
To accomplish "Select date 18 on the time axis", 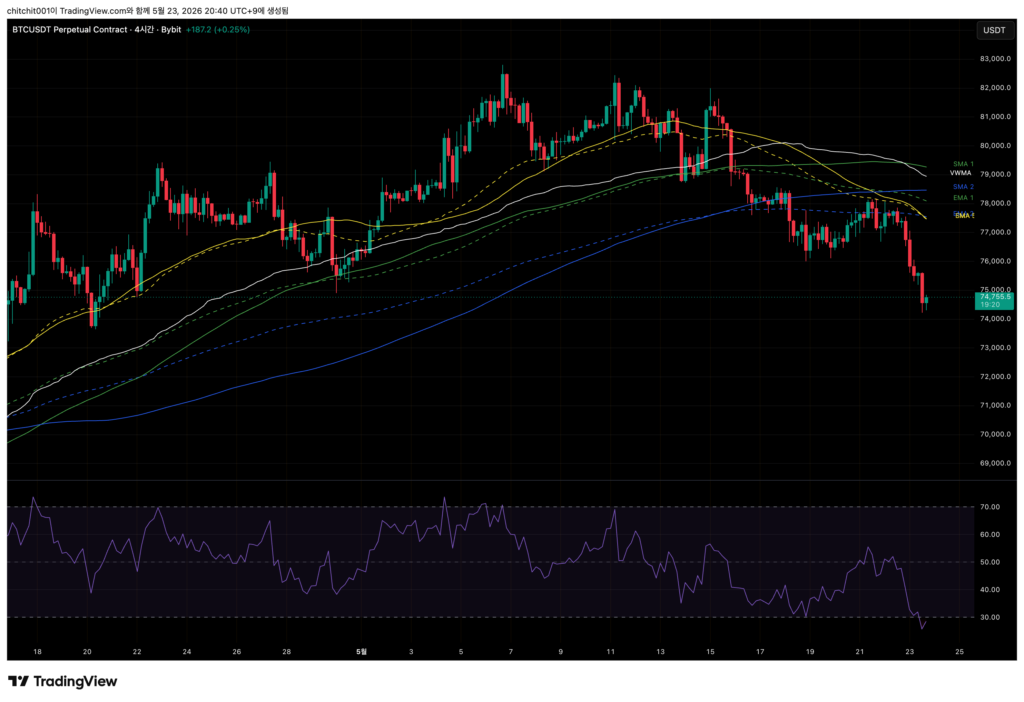I will (37, 652).
